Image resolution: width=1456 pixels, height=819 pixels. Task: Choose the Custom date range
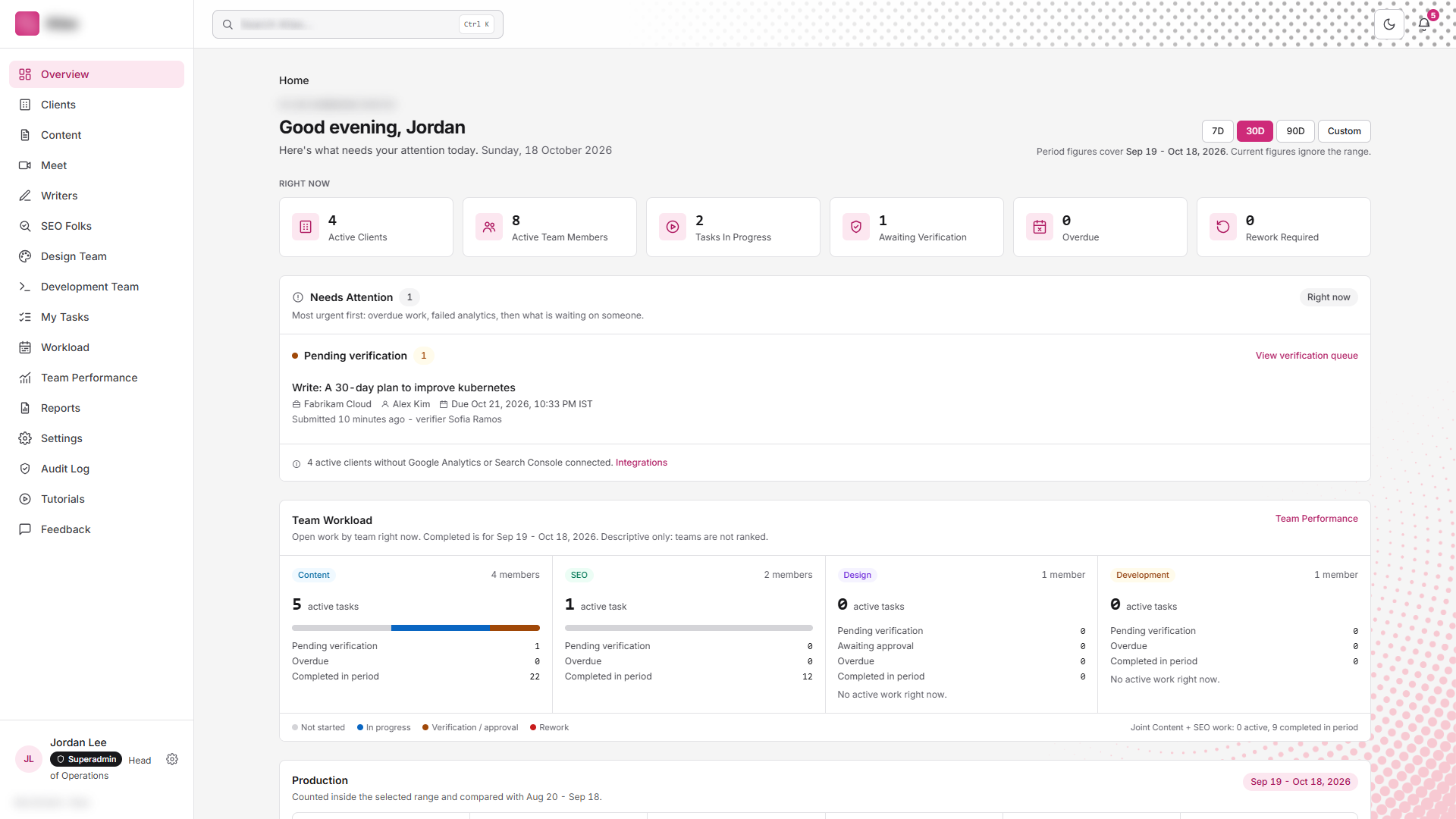1345,131
